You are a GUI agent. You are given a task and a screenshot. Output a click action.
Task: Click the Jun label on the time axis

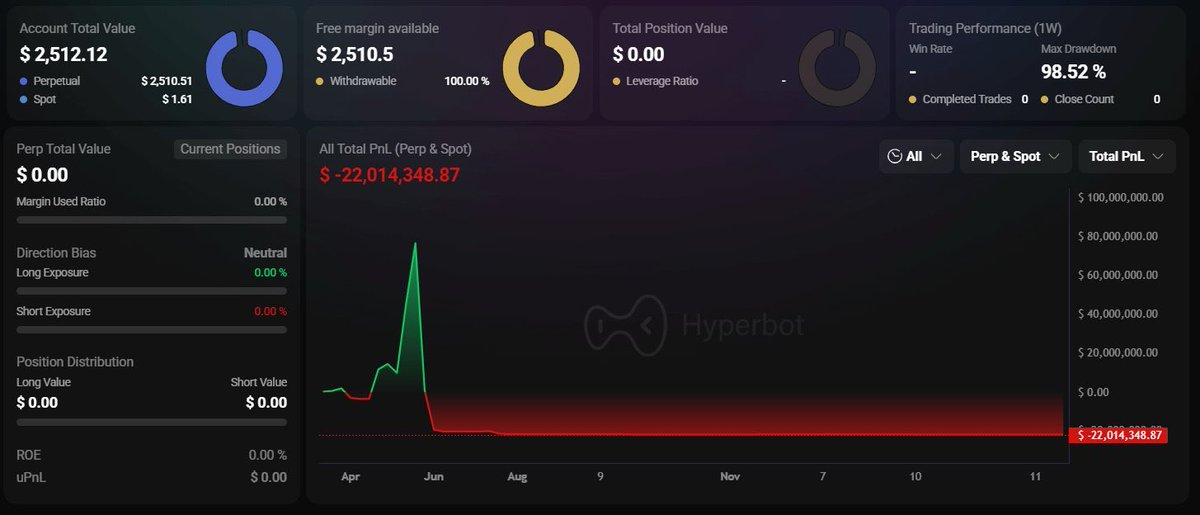tap(434, 477)
